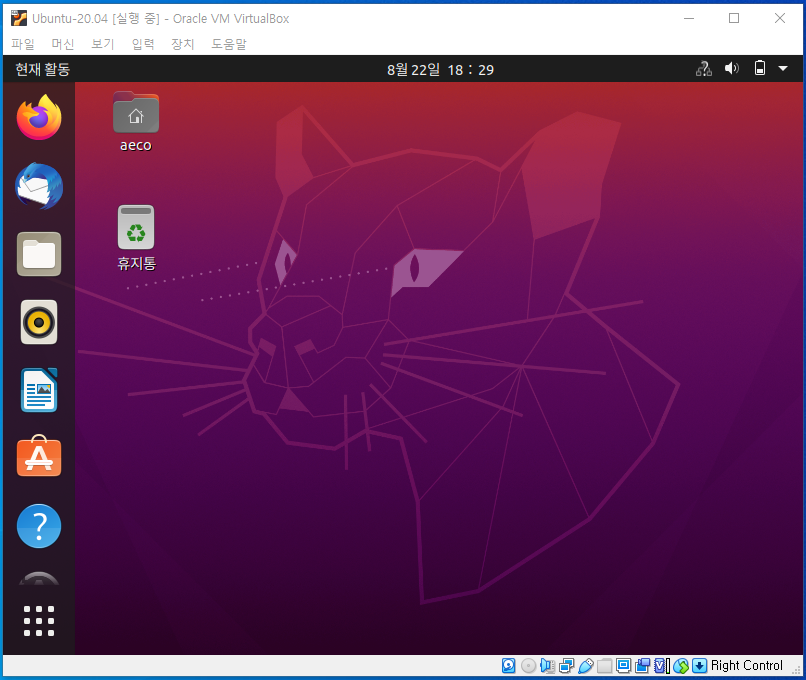
Task: Open Ubuntu Software store
Action: [39, 456]
